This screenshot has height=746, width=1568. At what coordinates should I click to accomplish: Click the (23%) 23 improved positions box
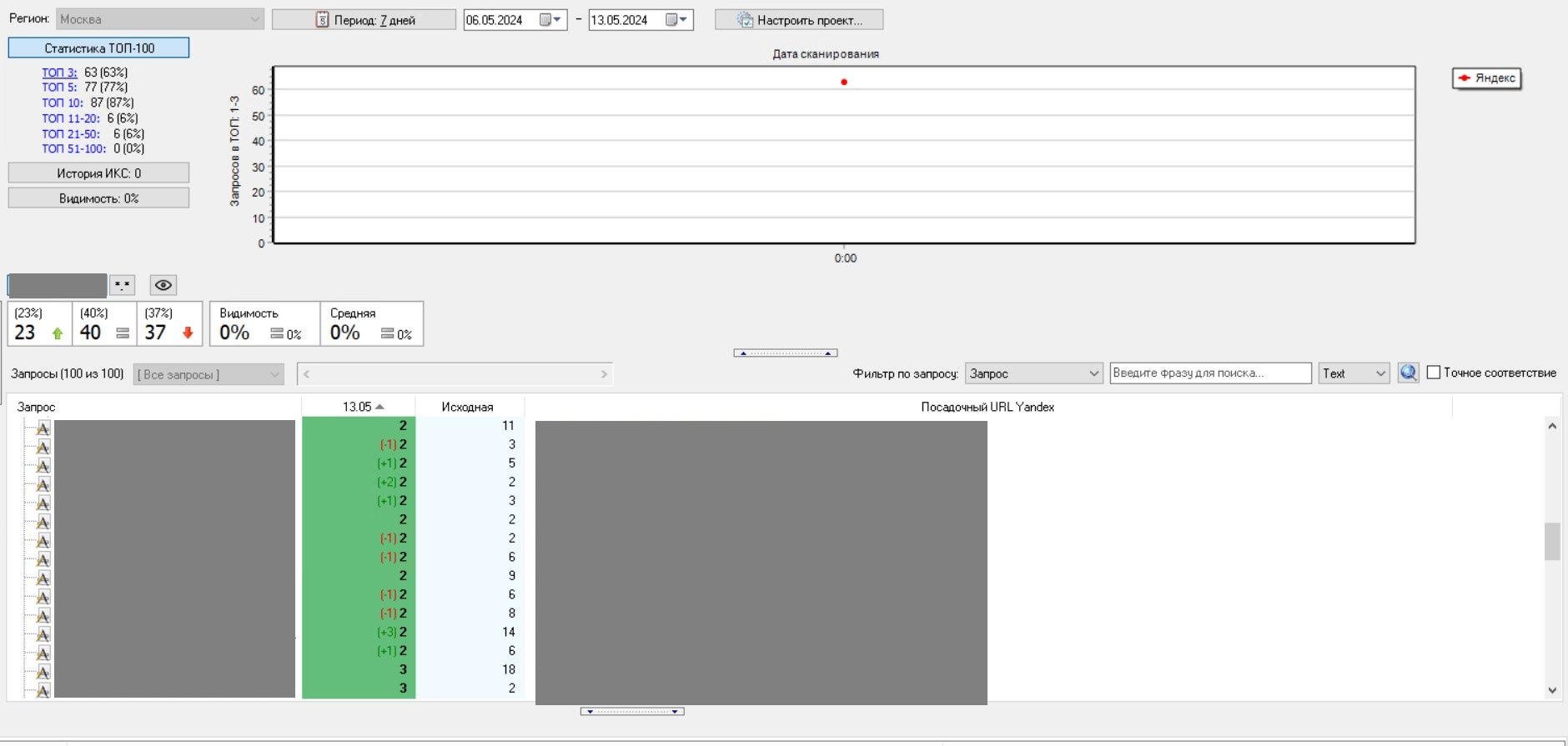pyautogui.click(x=39, y=323)
